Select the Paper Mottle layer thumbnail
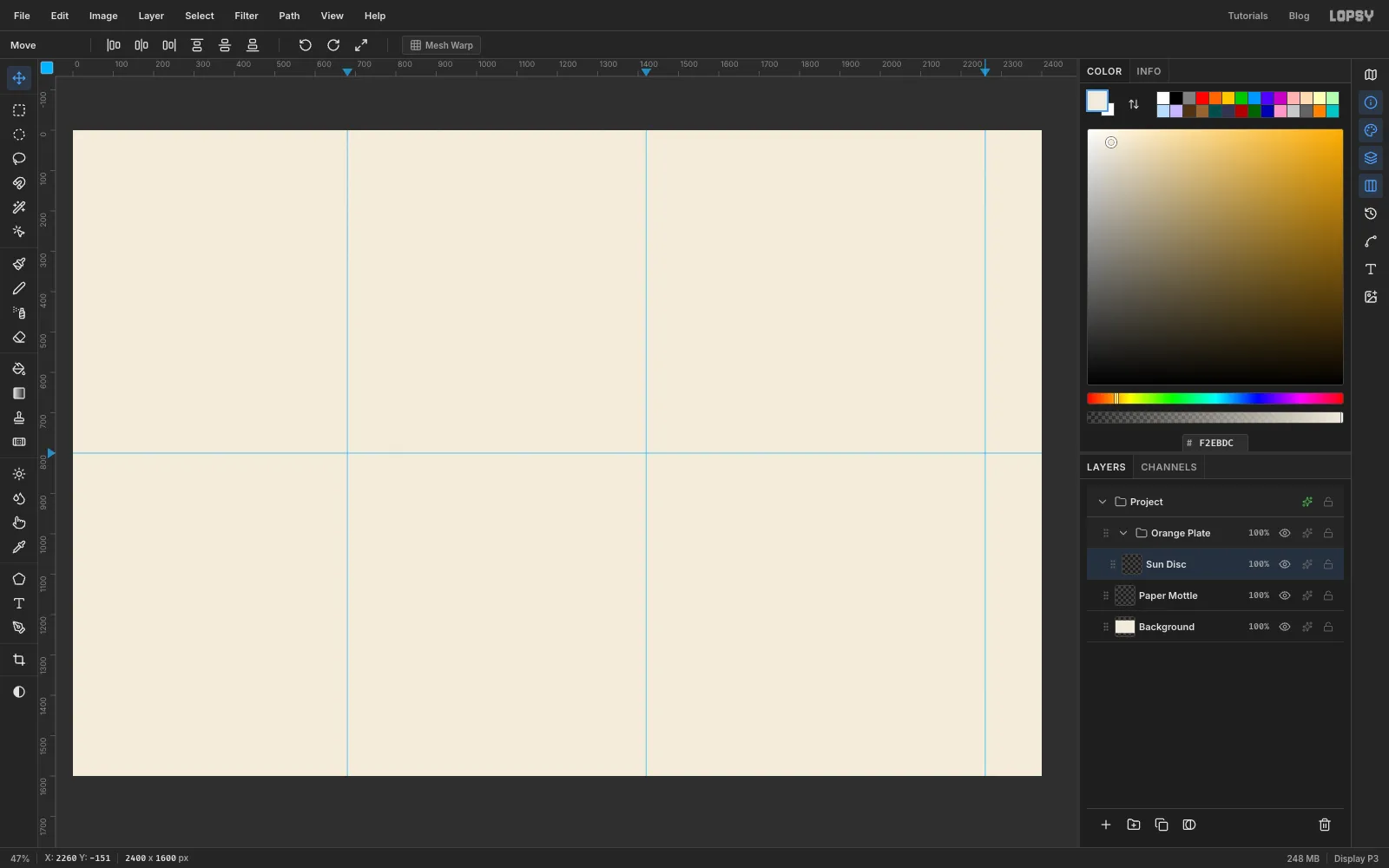 tap(1125, 595)
